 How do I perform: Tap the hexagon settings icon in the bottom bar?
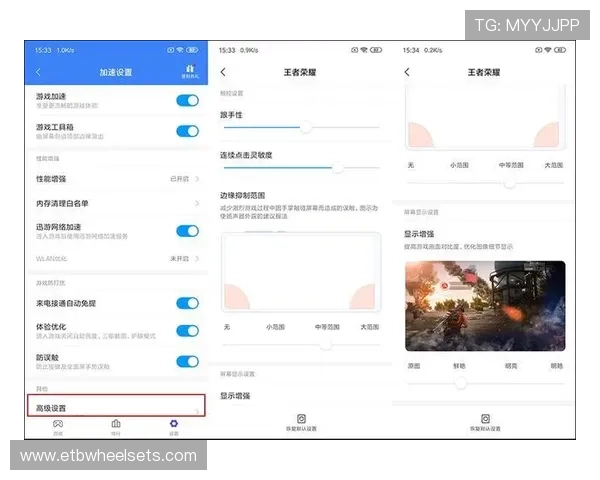[174, 423]
